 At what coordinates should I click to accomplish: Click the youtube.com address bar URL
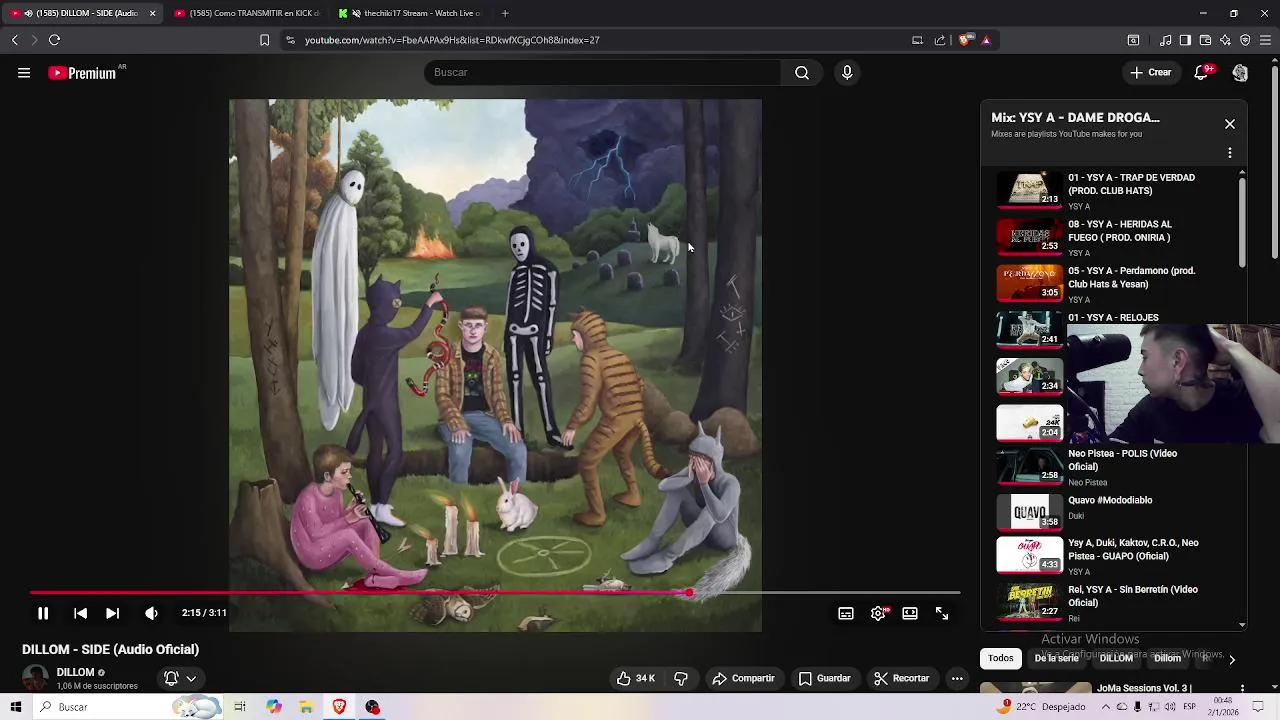point(452,40)
